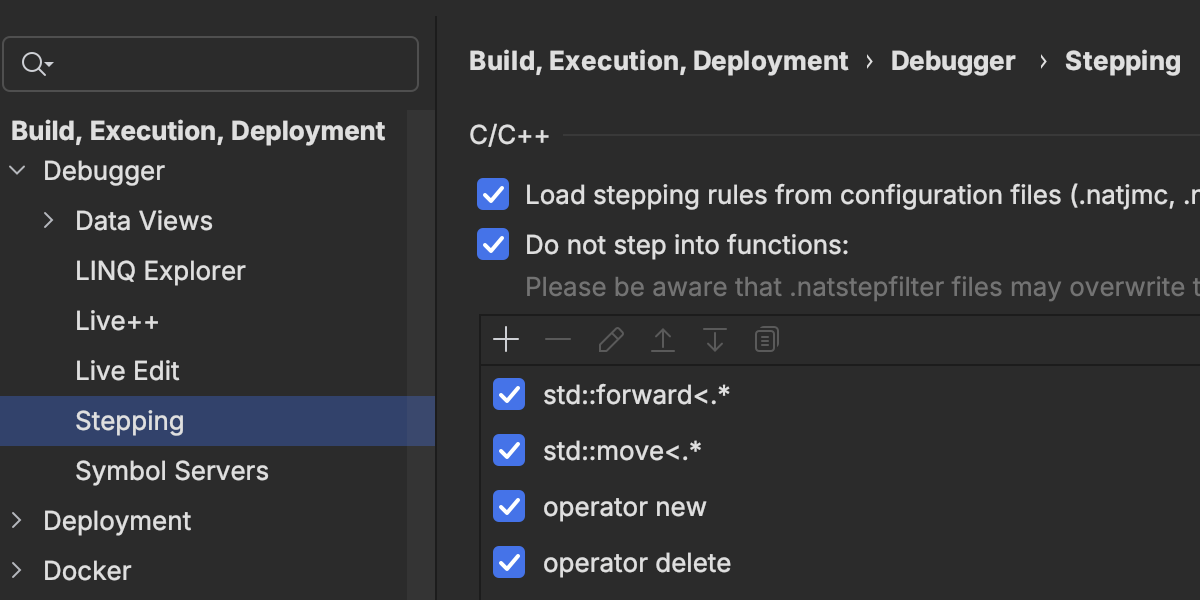The image size is (1200, 600).
Task: Click the Add (plus) rule icon
Action: 507,341
